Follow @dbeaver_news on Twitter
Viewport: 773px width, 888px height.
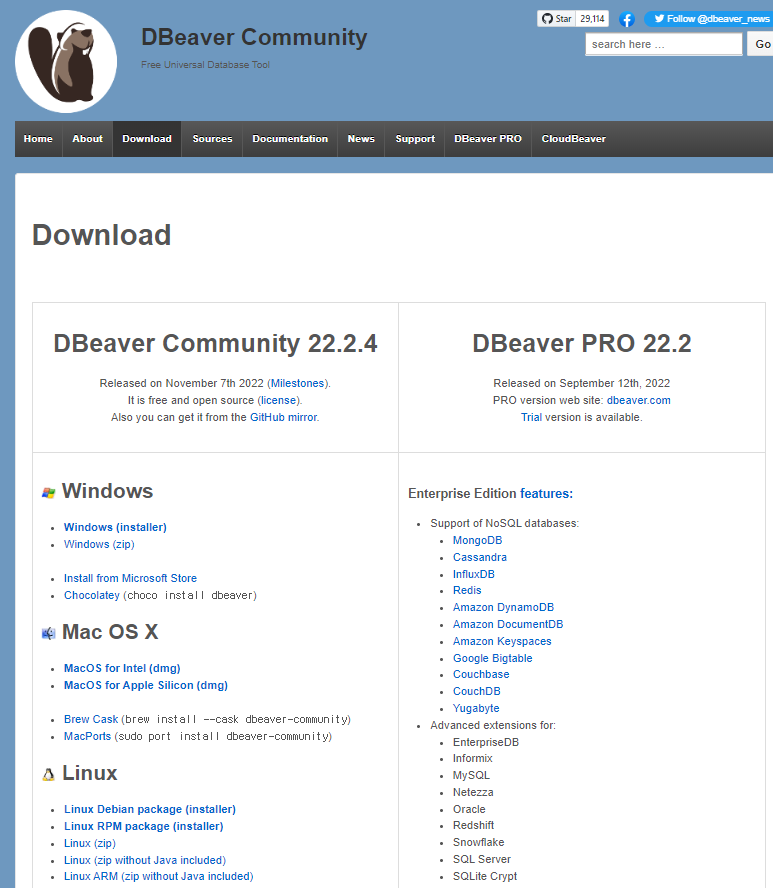pos(709,19)
